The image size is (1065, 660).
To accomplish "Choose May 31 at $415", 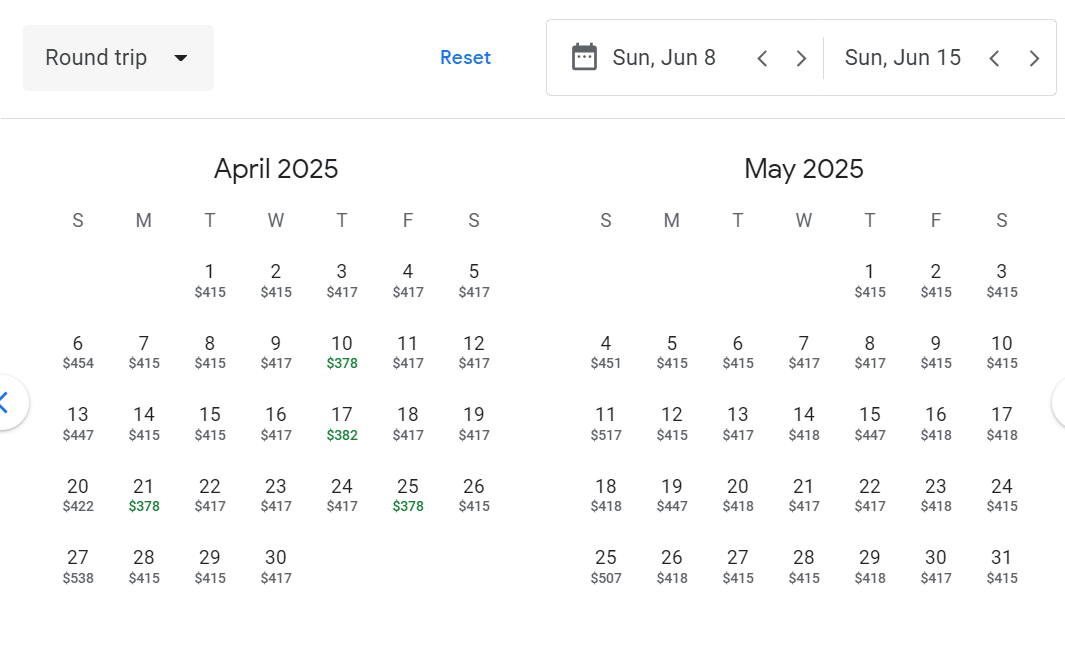I will point(1002,566).
